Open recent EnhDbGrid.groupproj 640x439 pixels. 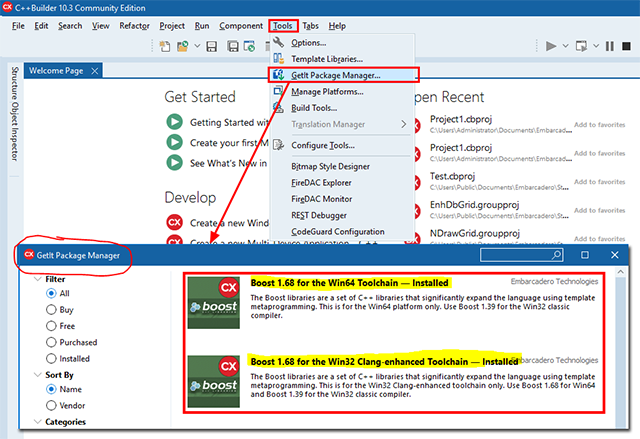coord(474,205)
